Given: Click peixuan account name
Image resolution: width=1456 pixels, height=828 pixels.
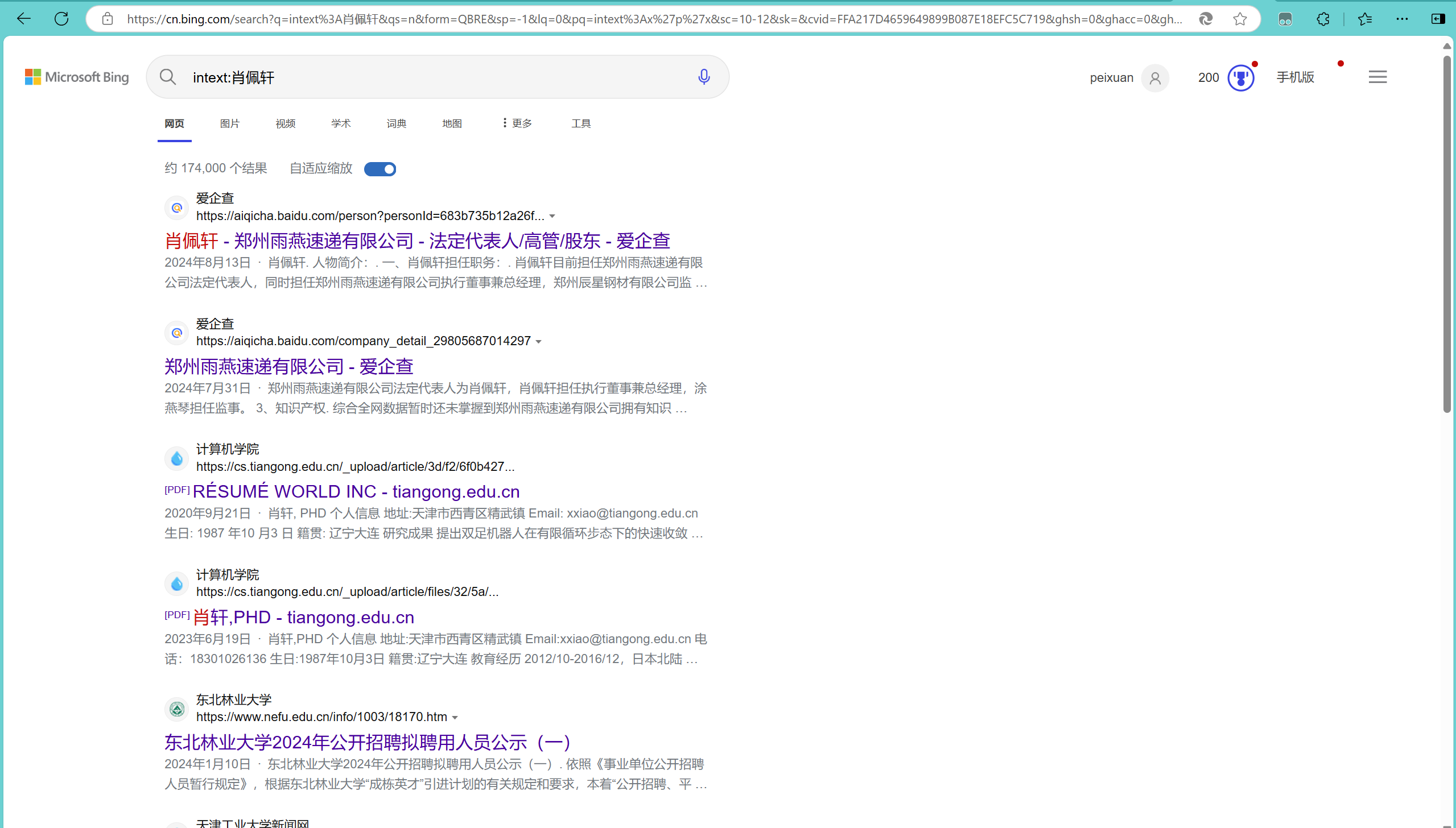Looking at the screenshot, I should (1111, 78).
